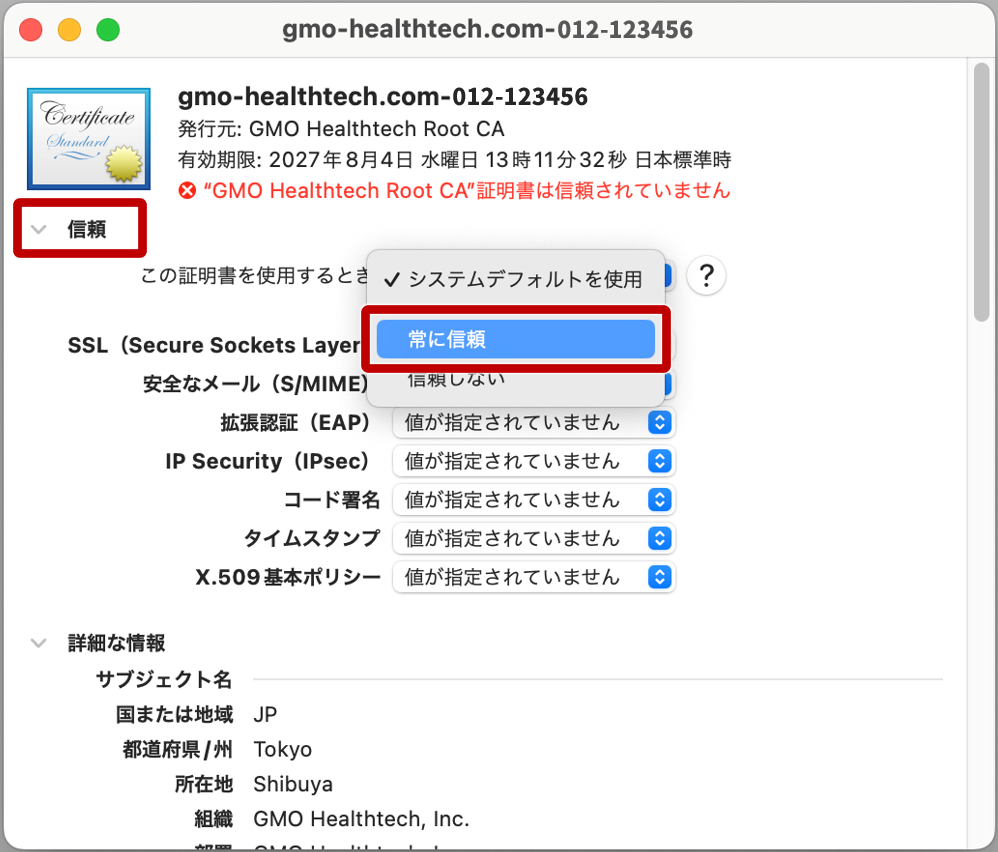Click the この証明書を使用するとき label

[255, 276]
